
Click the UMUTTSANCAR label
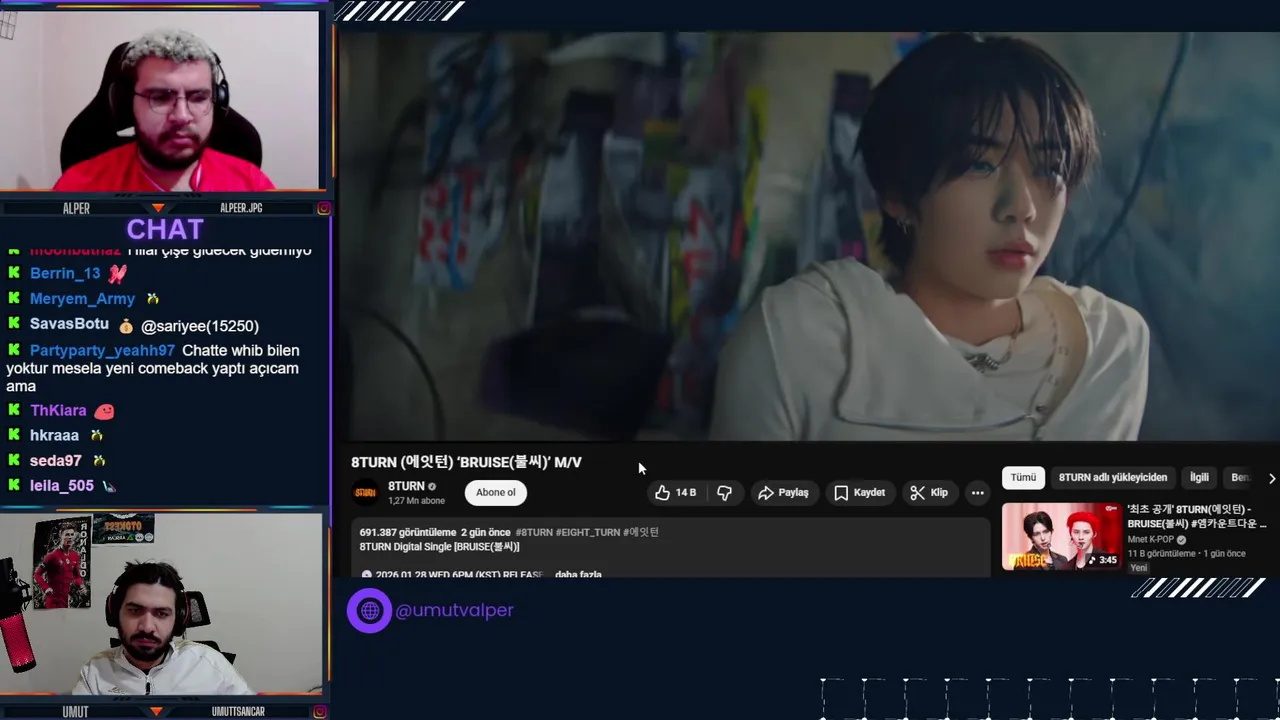tap(238, 711)
